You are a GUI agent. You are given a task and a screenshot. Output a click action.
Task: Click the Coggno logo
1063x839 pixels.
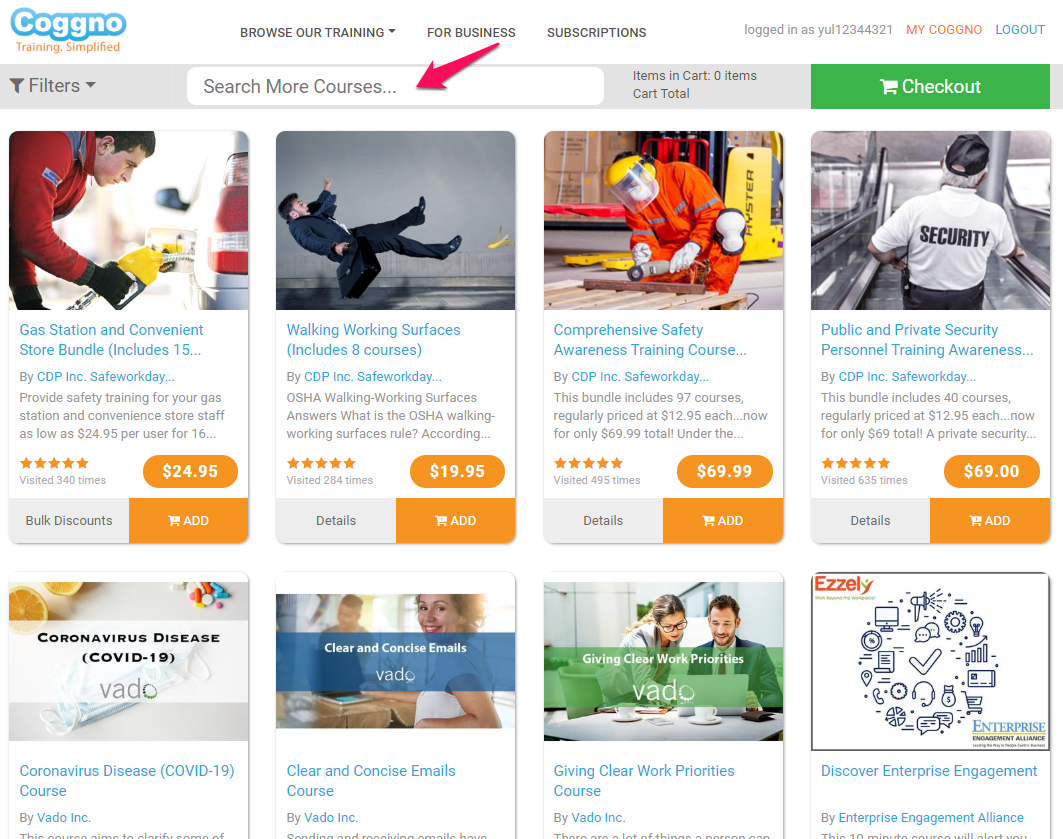(x=68, y=30)
